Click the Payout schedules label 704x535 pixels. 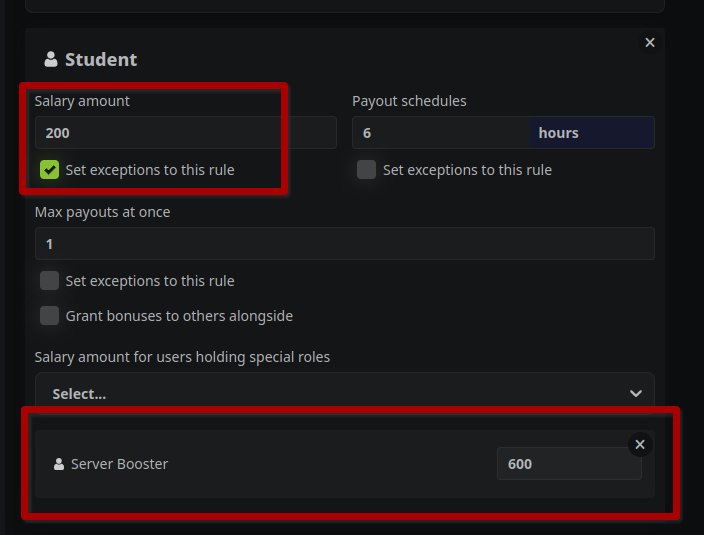(409, 101)
